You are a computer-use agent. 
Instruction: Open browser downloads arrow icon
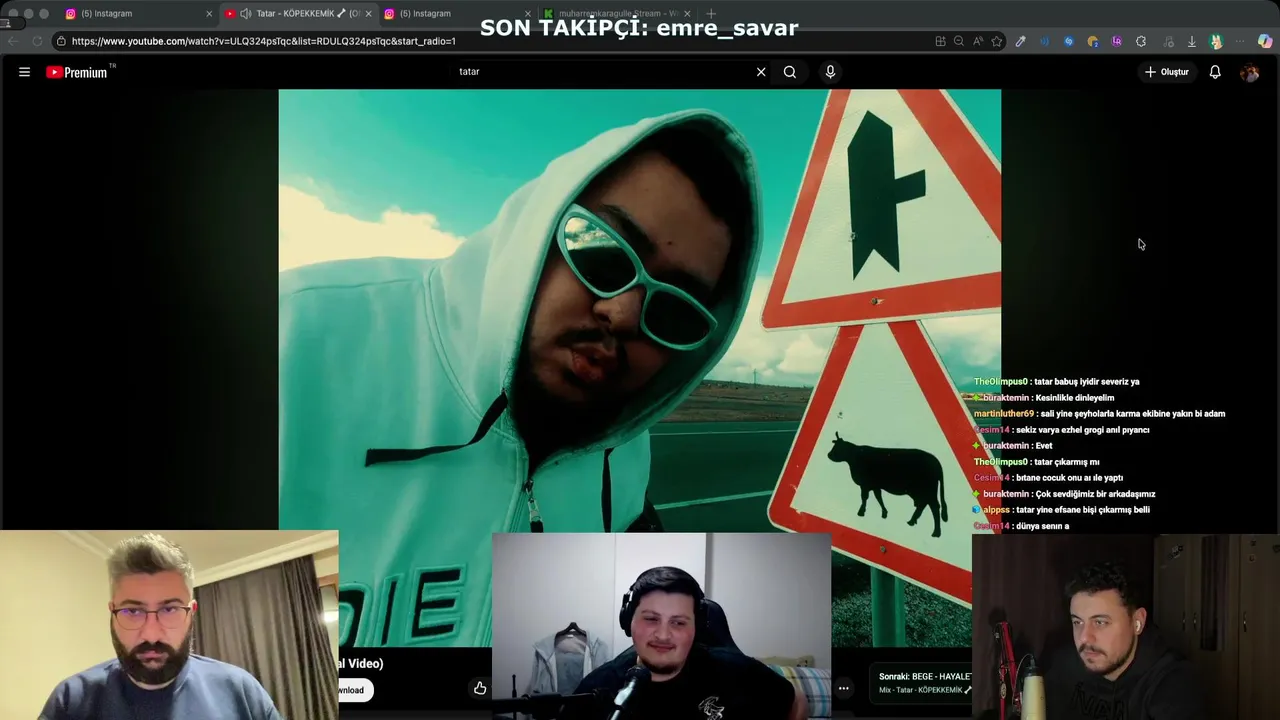coord(1192,41)
